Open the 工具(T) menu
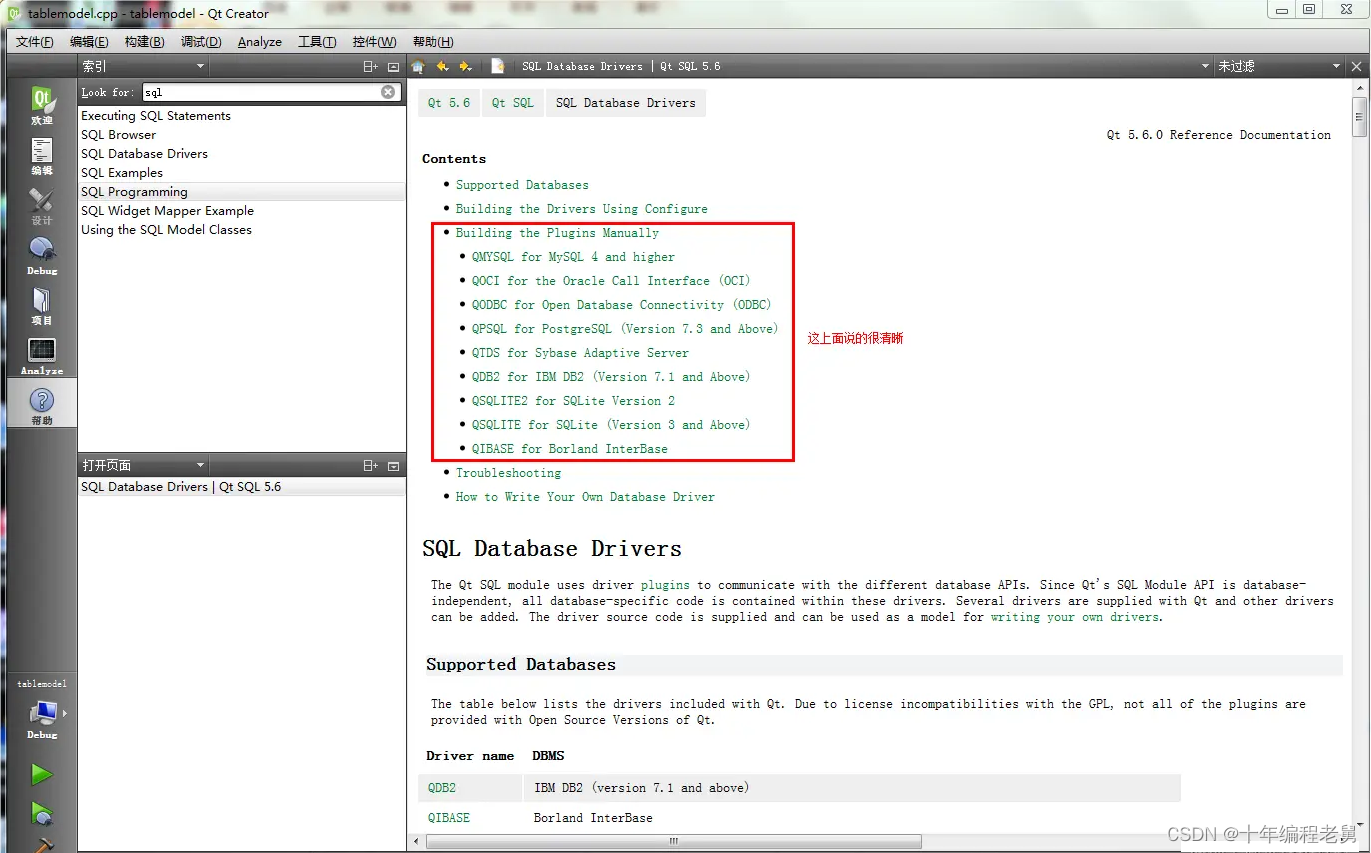The height and width of the screenshot is (853, 1371). point(317,42)
